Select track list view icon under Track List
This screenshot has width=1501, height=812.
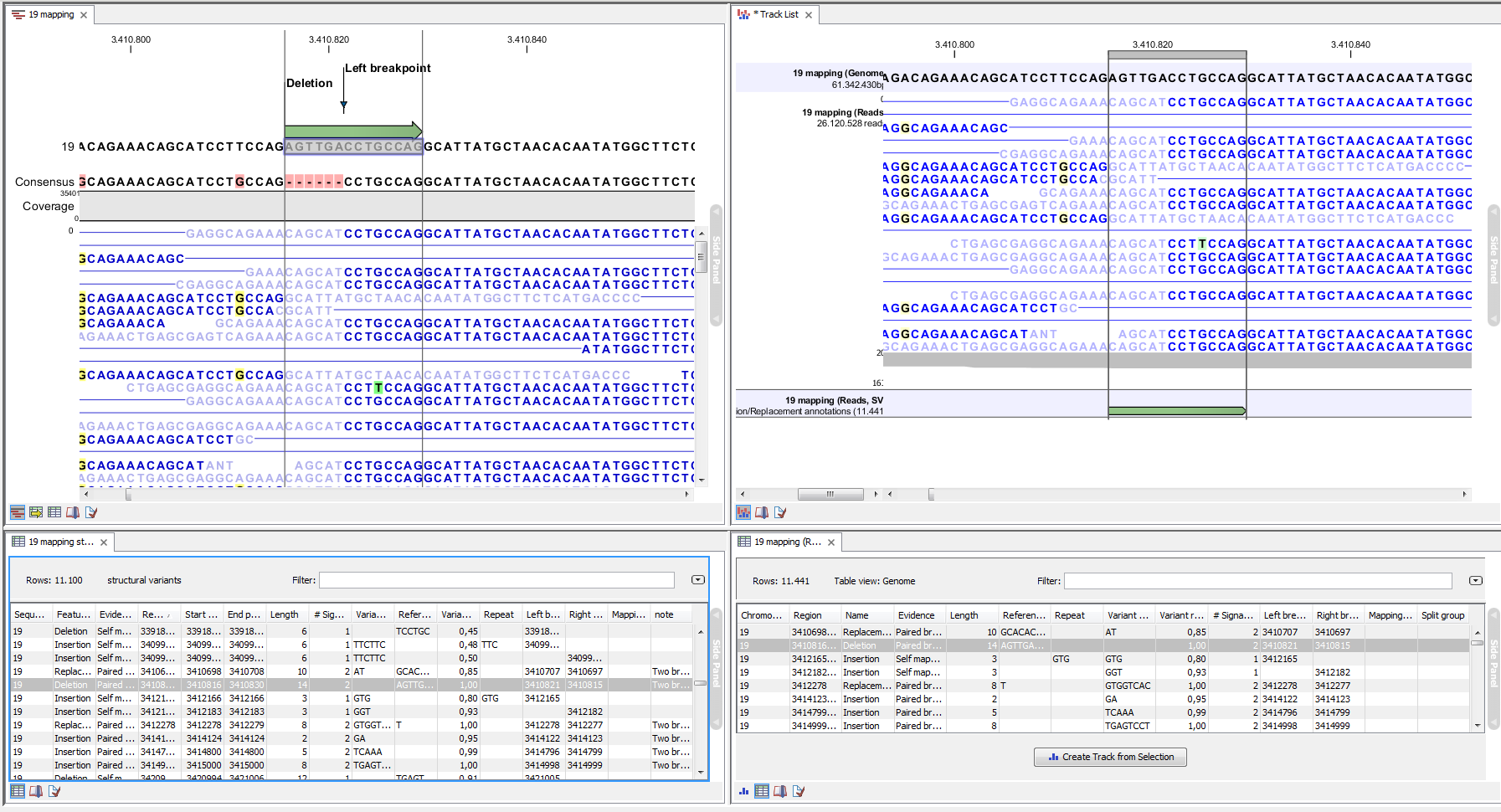pos(743,512)
